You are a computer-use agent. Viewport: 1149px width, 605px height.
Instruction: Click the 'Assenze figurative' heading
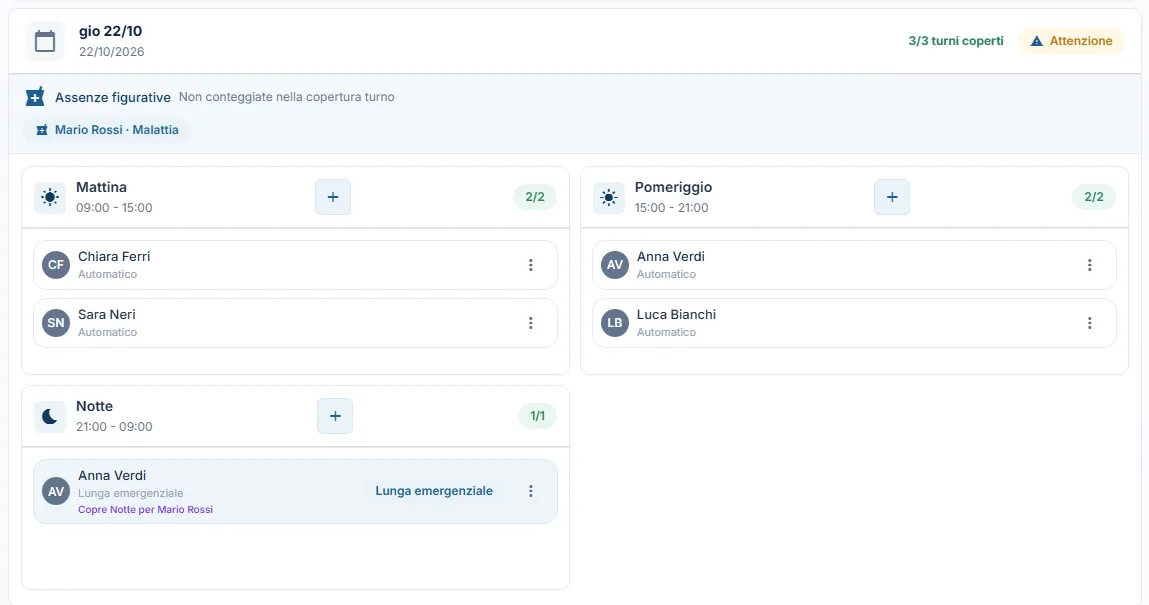[113, 97]
